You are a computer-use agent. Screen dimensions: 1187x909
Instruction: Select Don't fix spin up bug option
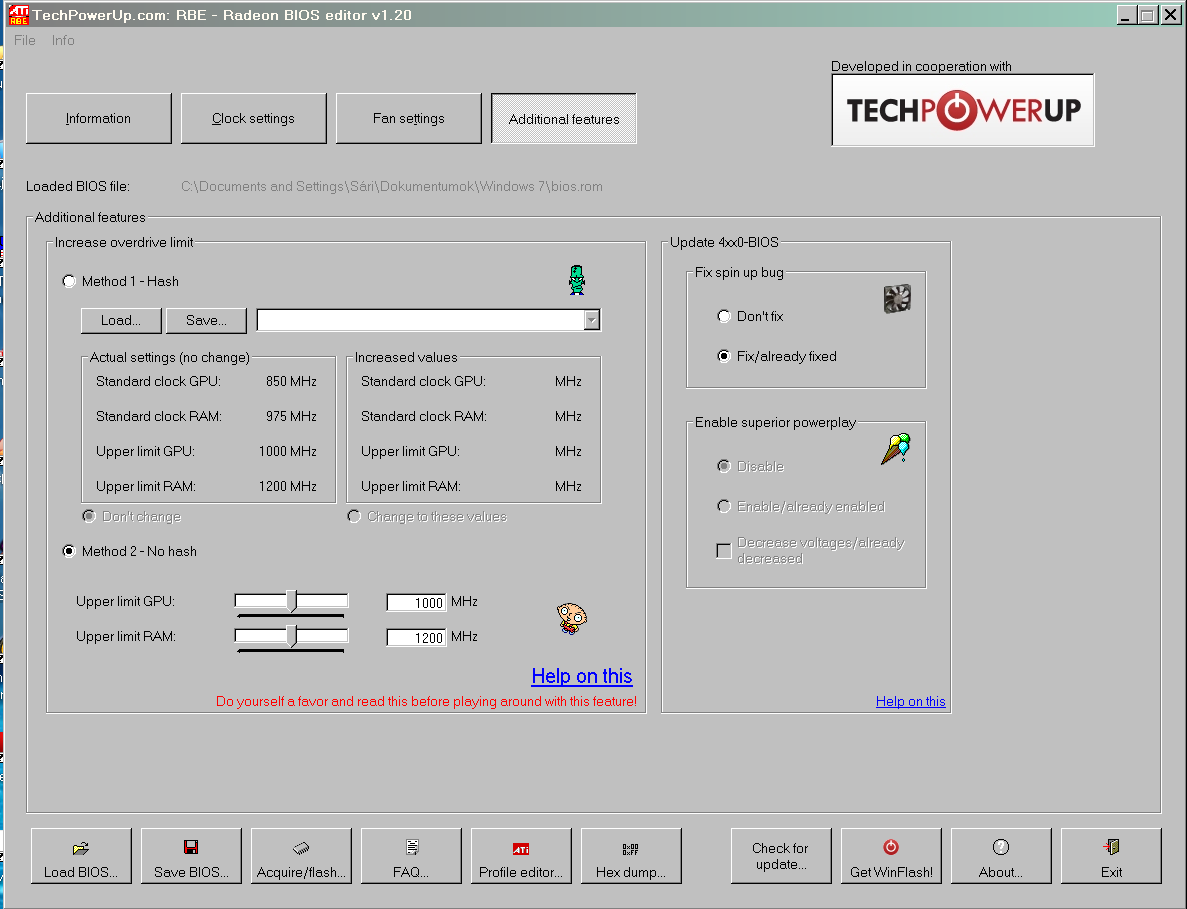tap(724, 316)
